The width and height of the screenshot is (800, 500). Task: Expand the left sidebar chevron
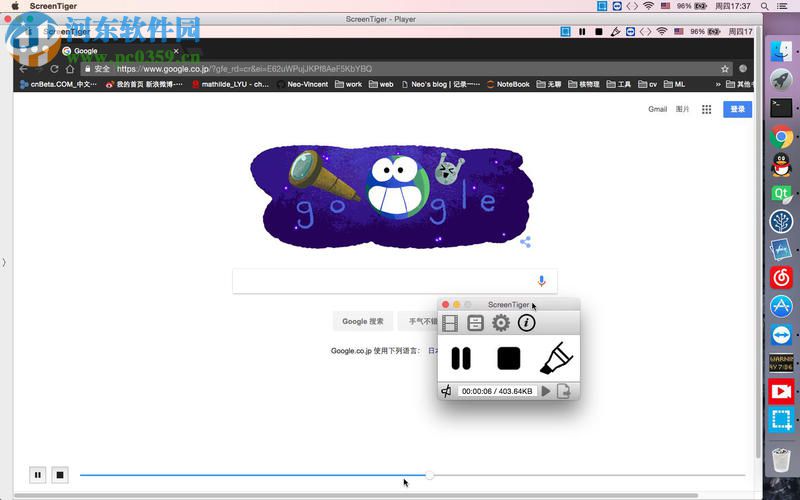click(x=4, y=262)
